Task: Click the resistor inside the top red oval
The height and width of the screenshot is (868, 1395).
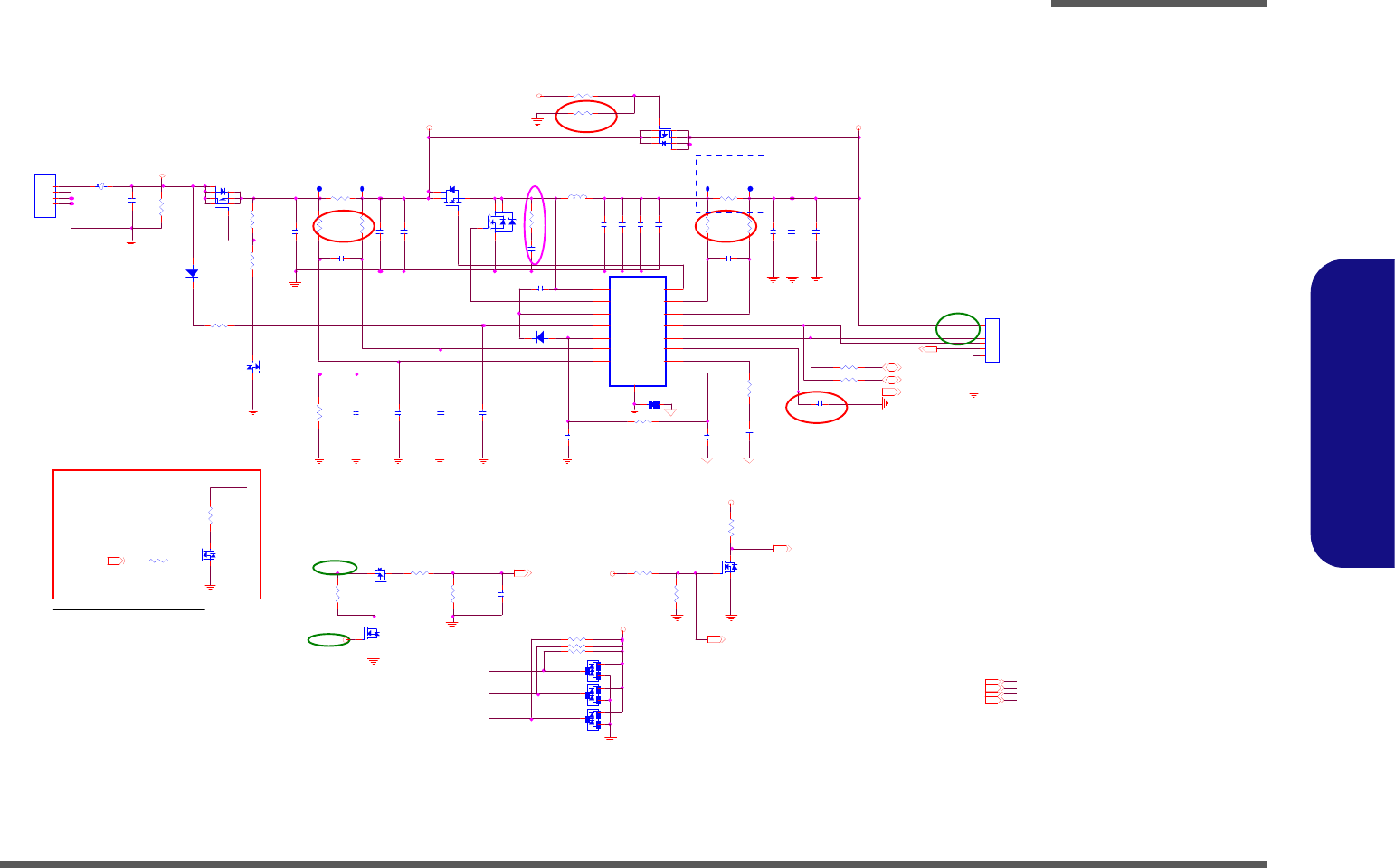Action: [x=584, y=114]
